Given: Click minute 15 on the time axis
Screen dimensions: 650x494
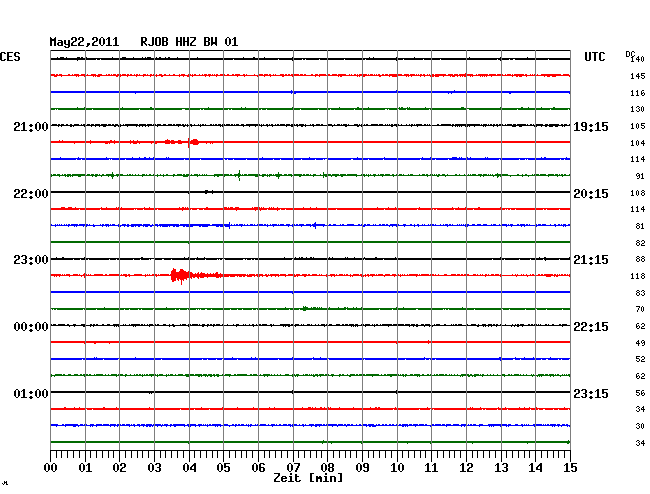Looking at the screenshot, I should tap(570, 468).
